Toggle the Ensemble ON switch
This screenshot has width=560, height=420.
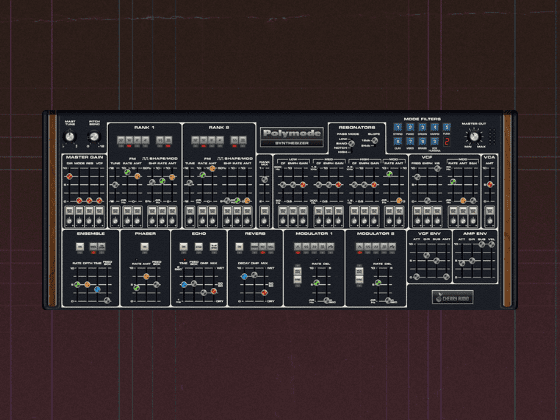click(x=80, y=246)
